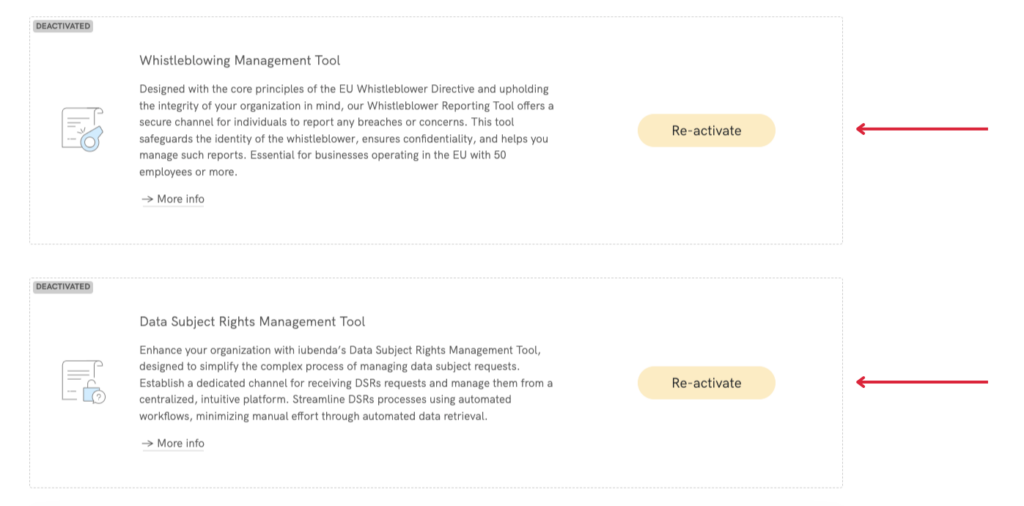Viewport: 1024px width, 506px height.
Task: Open More info for Data Subject Rights Tool
Action: point(180,443)
